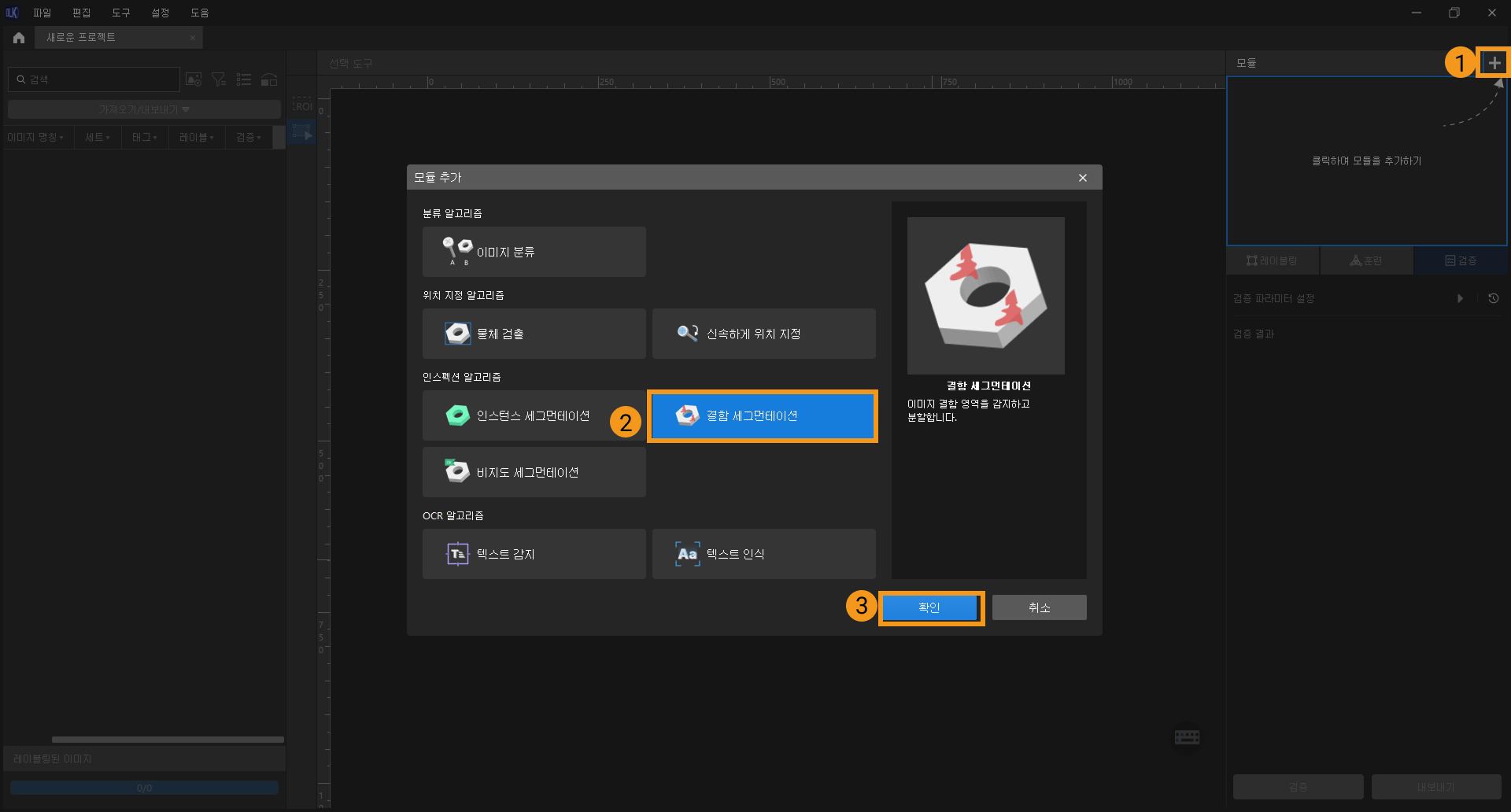The height and width of the screenshot is (812, 1511).
Task: Select the 텍스트 감지 OCR tile
Action: (534, 554)
